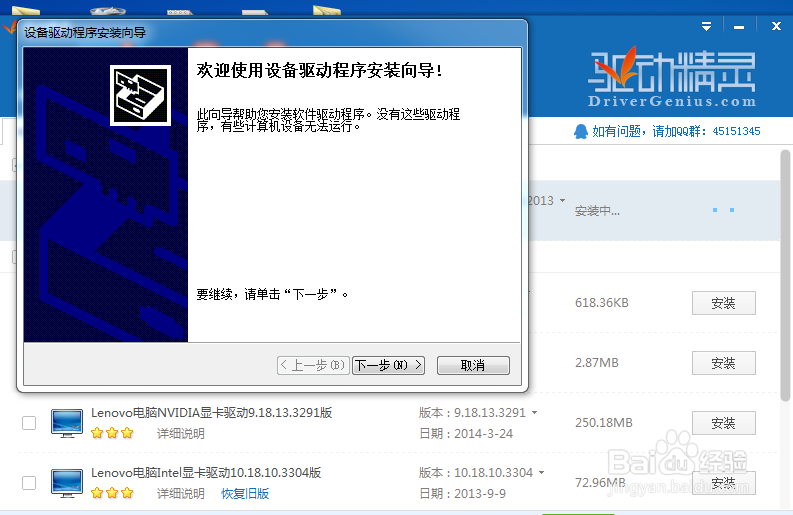Click 安装中... status text

[597, 211]
